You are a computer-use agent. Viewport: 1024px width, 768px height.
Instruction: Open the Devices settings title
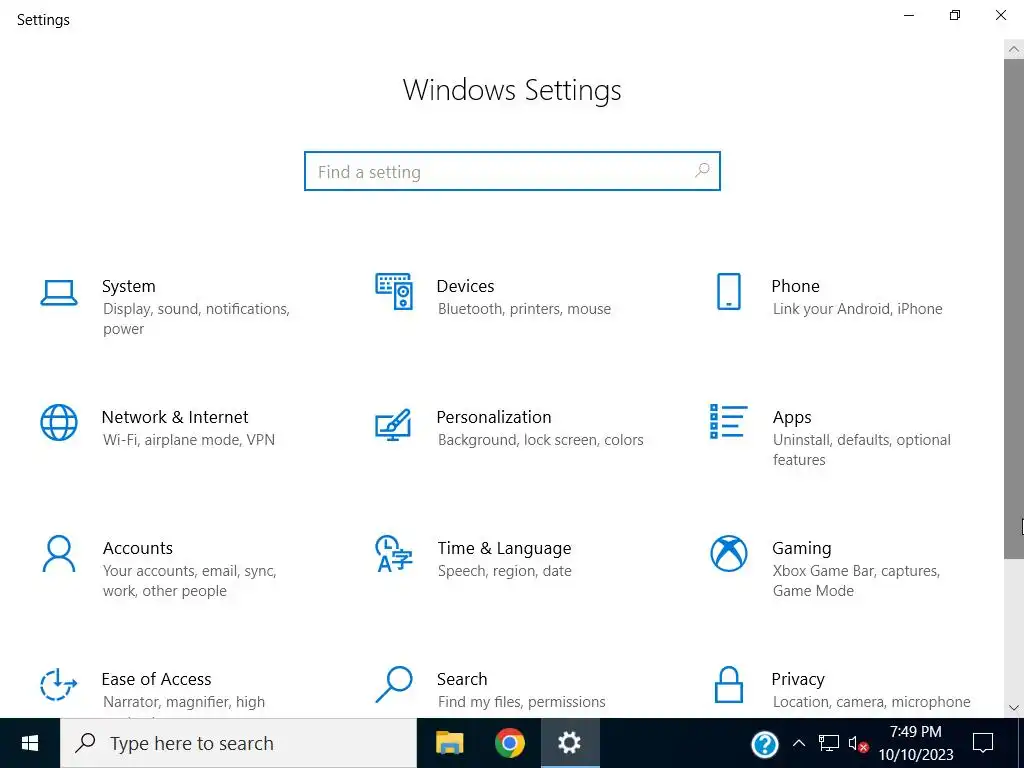coord(466,286)
